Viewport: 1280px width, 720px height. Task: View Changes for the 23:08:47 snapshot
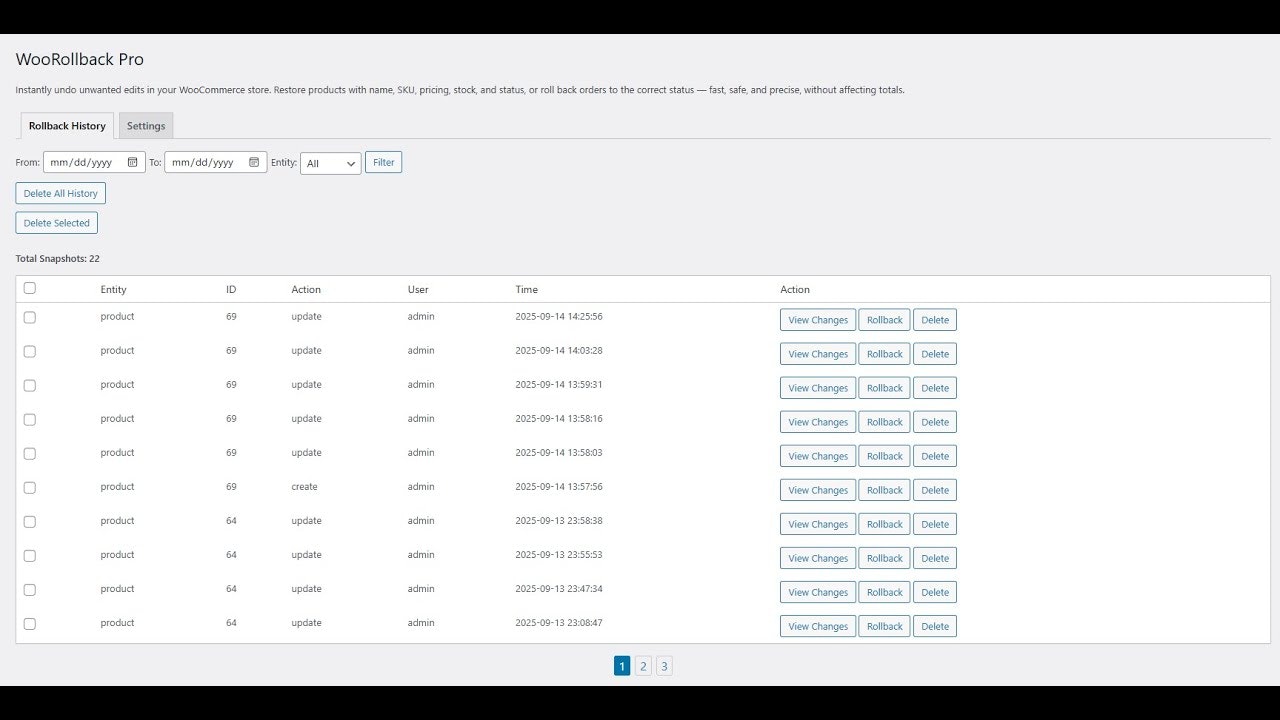tap(818, 626)
